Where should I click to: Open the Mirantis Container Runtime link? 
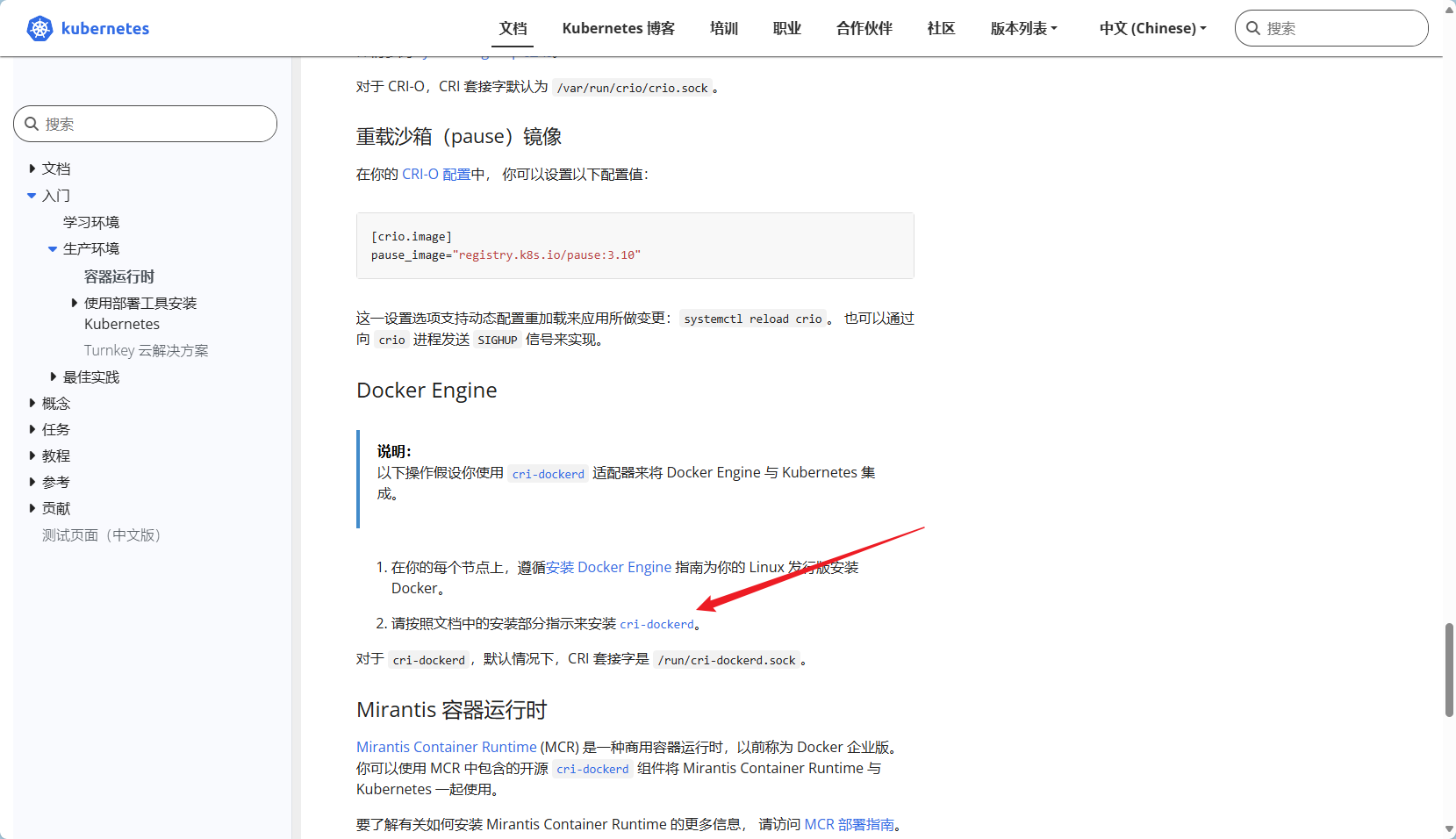447,747
